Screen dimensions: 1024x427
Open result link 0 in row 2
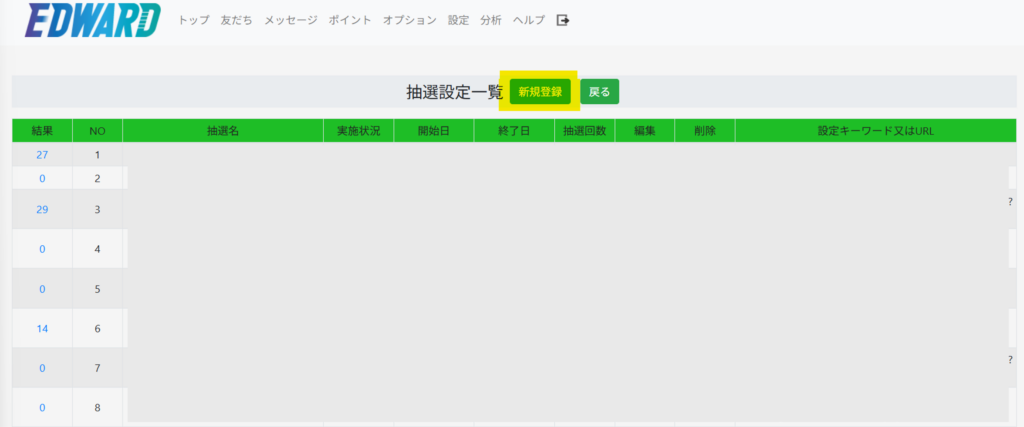click(42, 178)
